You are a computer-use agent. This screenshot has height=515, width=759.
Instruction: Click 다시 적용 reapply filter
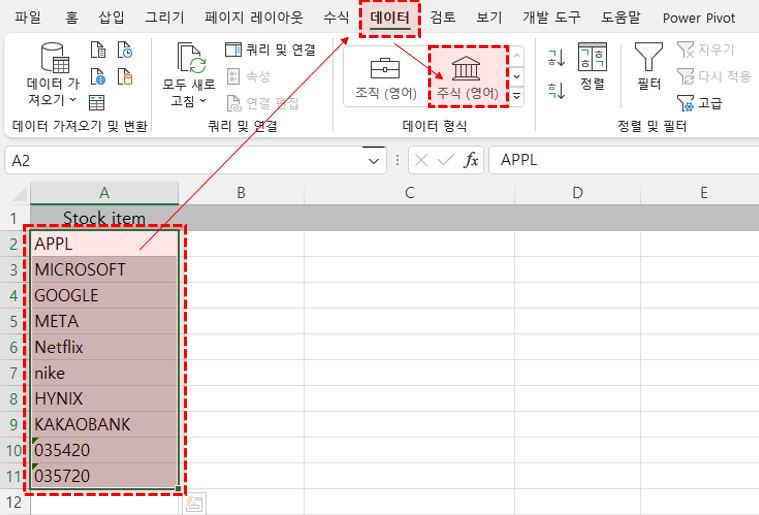pos(714,76)
